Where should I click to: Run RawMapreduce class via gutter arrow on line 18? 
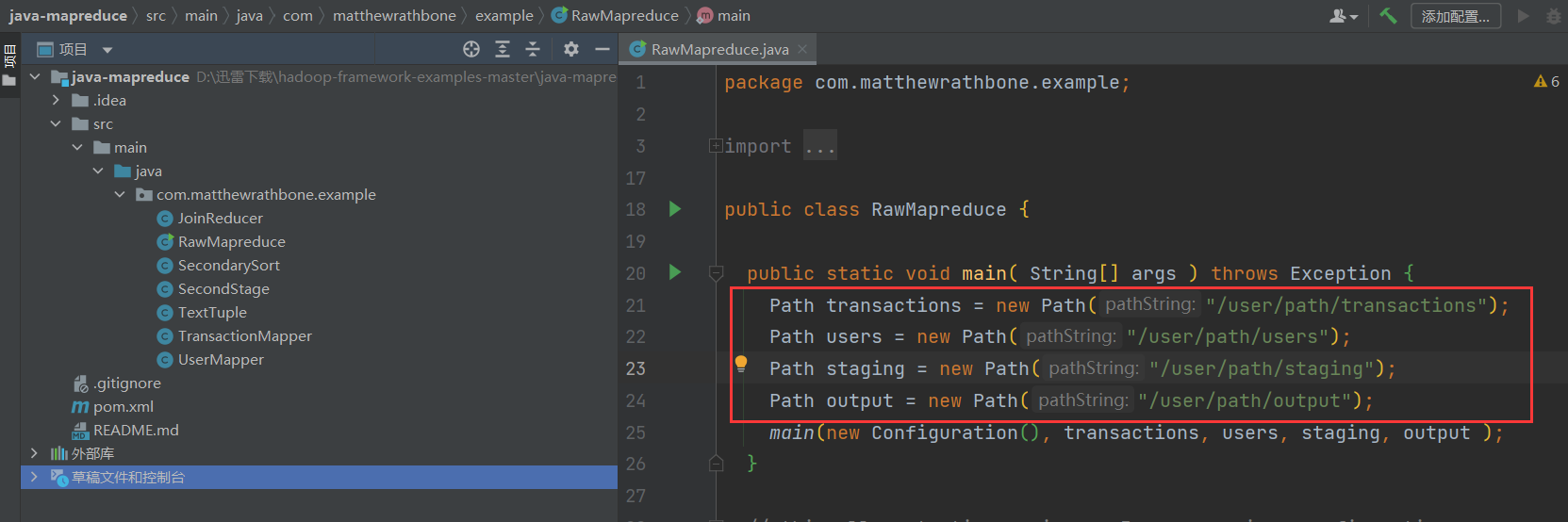tap(675, 209)
